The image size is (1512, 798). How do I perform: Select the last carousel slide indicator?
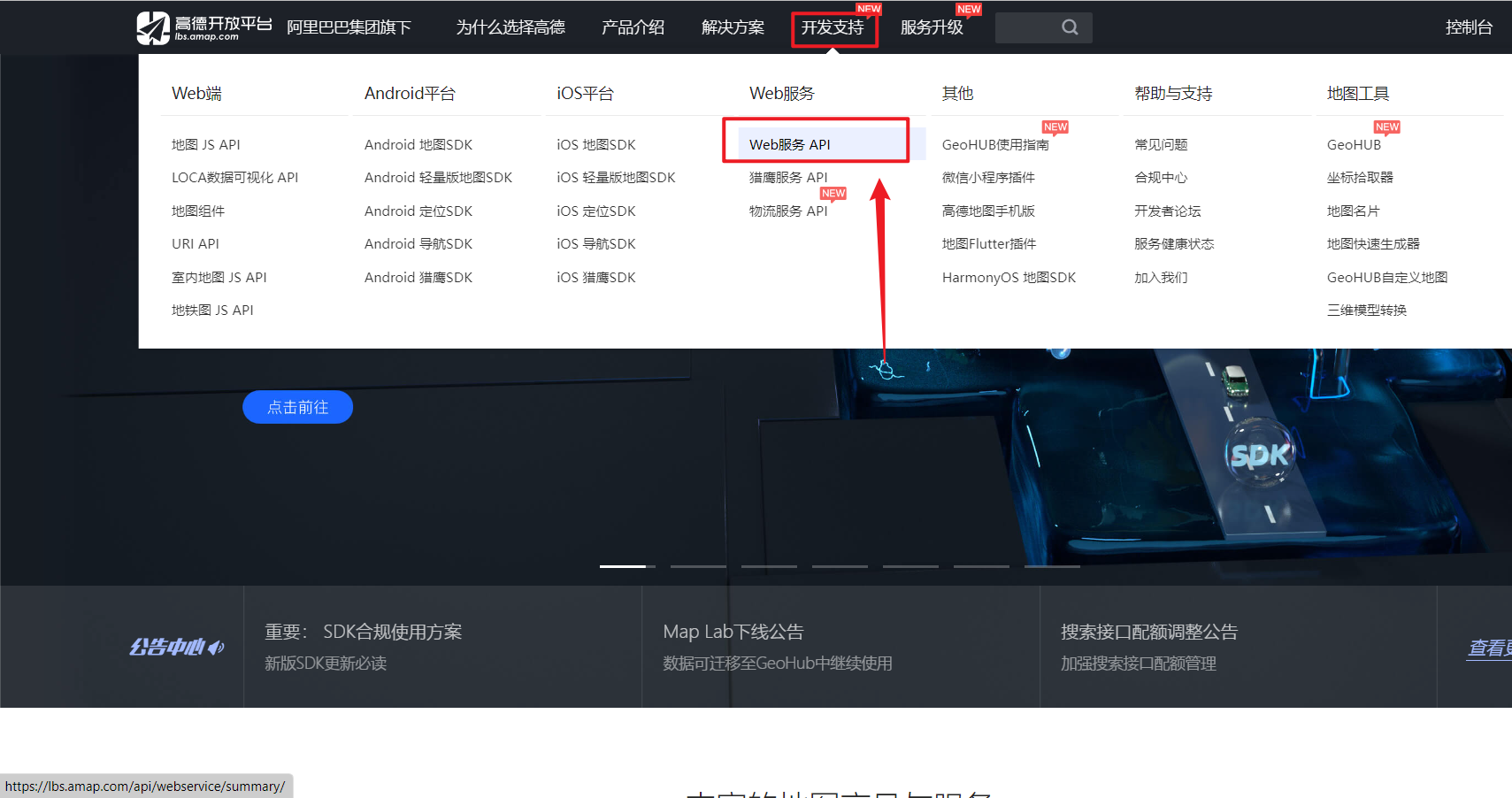1052,566
